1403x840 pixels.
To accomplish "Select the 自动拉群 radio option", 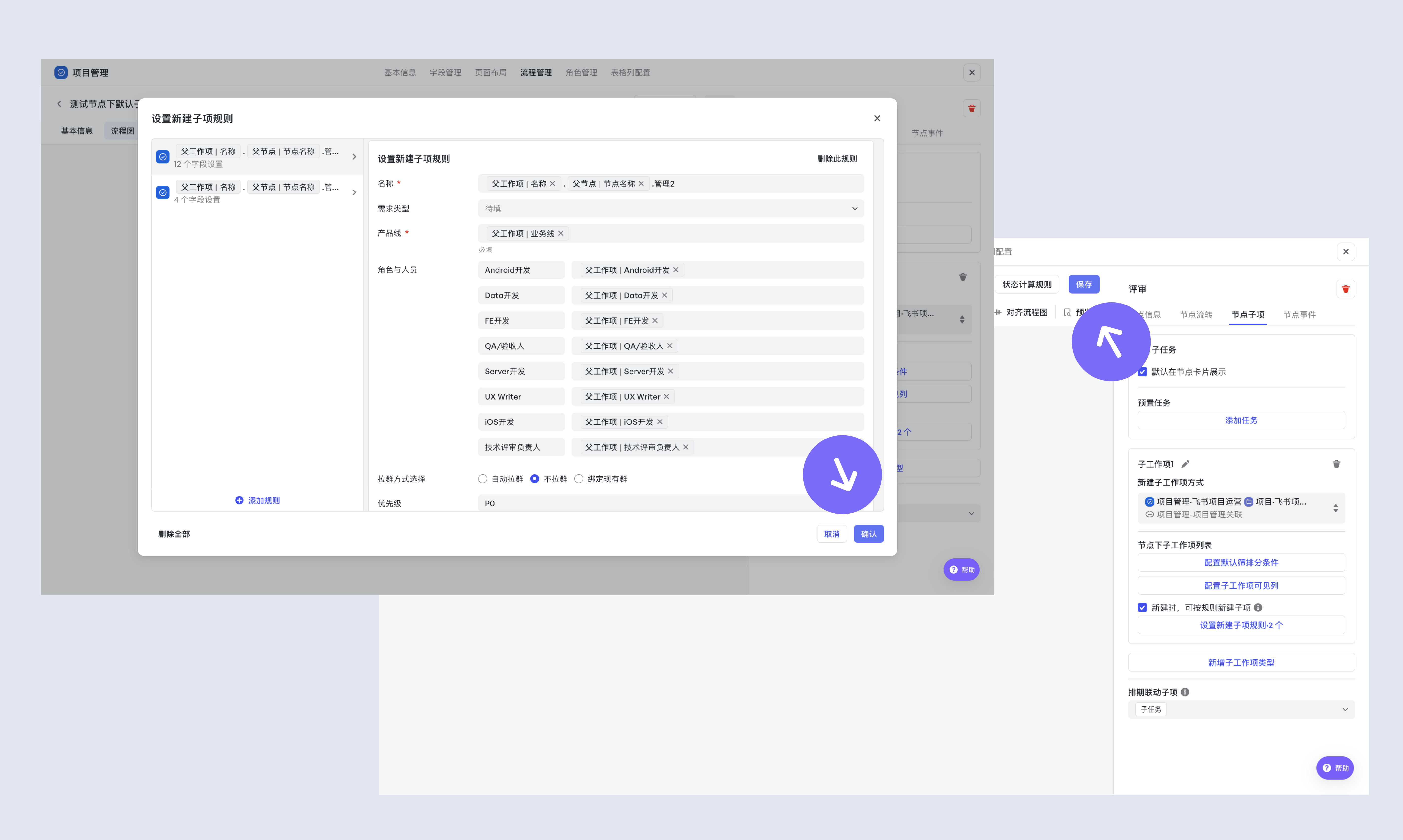I will click(482, 479).
